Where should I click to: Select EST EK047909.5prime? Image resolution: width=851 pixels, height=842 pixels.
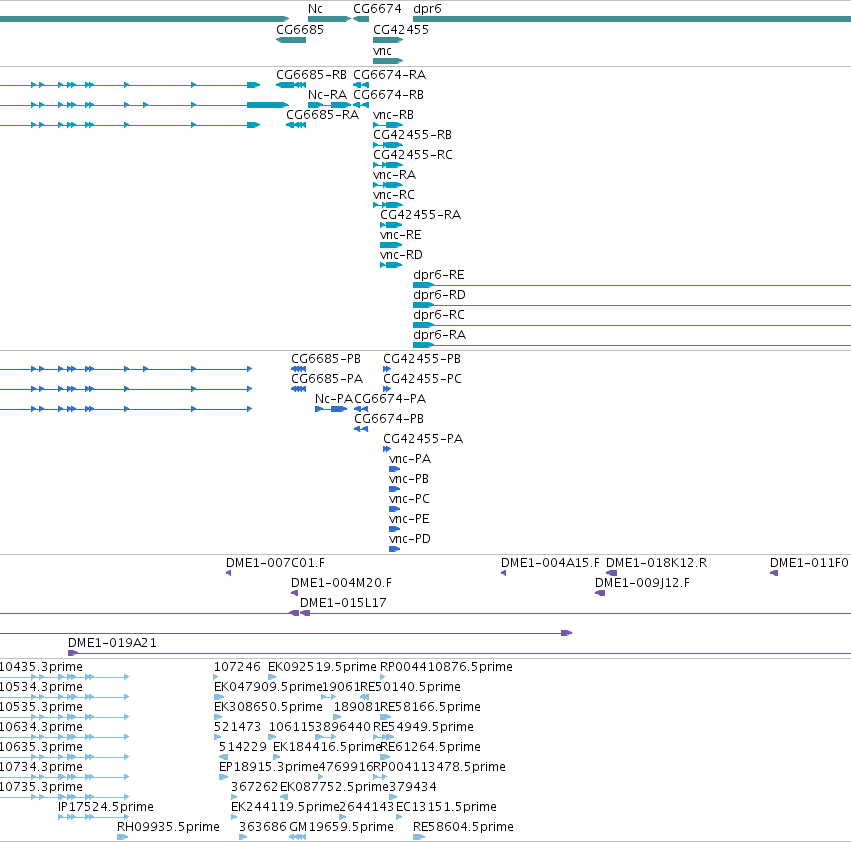(268, 687)
